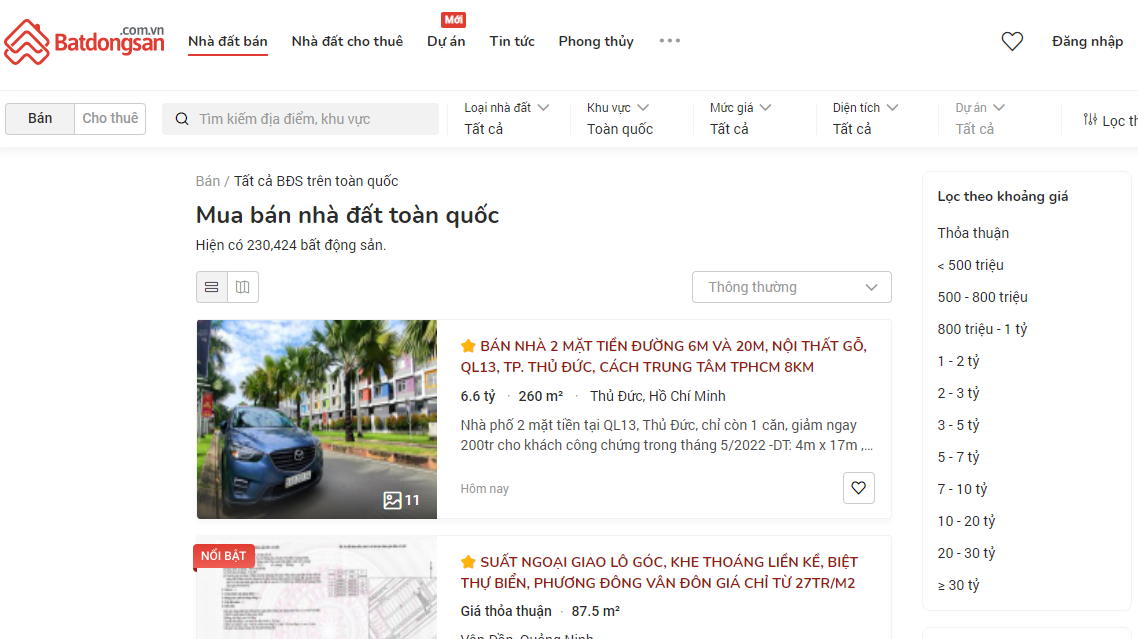1138x639 pixels.
Task: Click the Hôm nay date text
Action: tap(484, 489)
